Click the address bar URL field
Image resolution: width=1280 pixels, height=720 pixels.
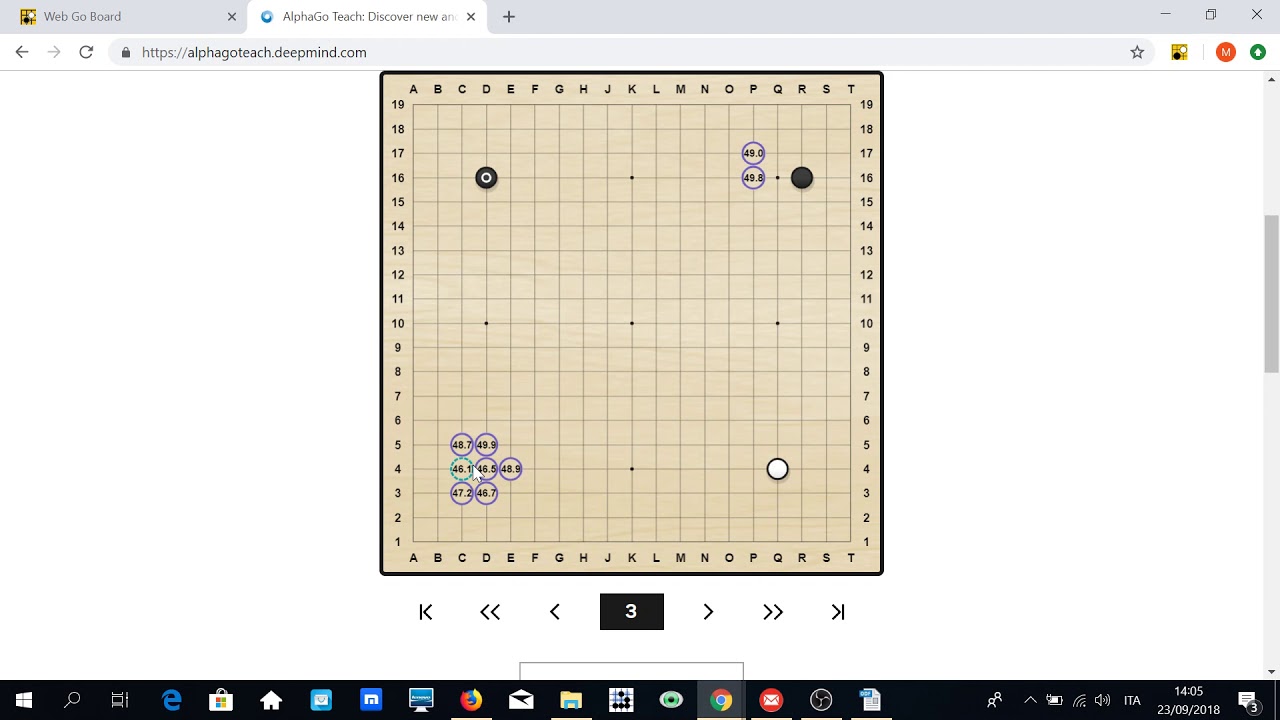click(630, 52)
